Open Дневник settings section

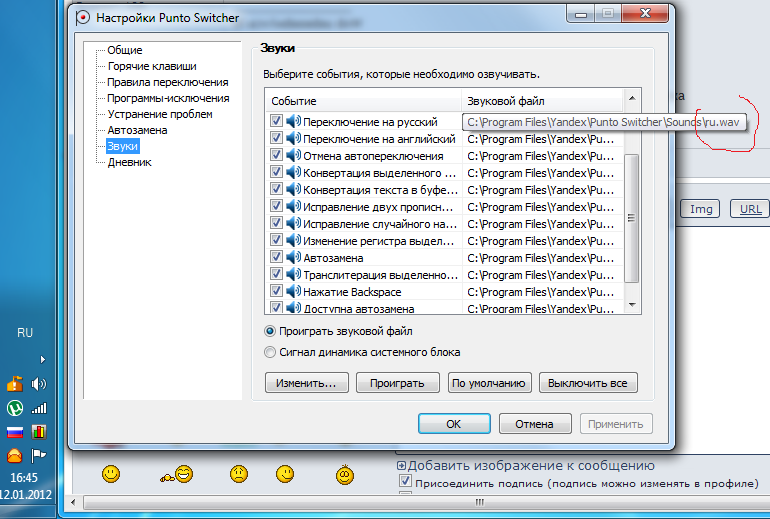pyautogui.click(x=129, y=163)
